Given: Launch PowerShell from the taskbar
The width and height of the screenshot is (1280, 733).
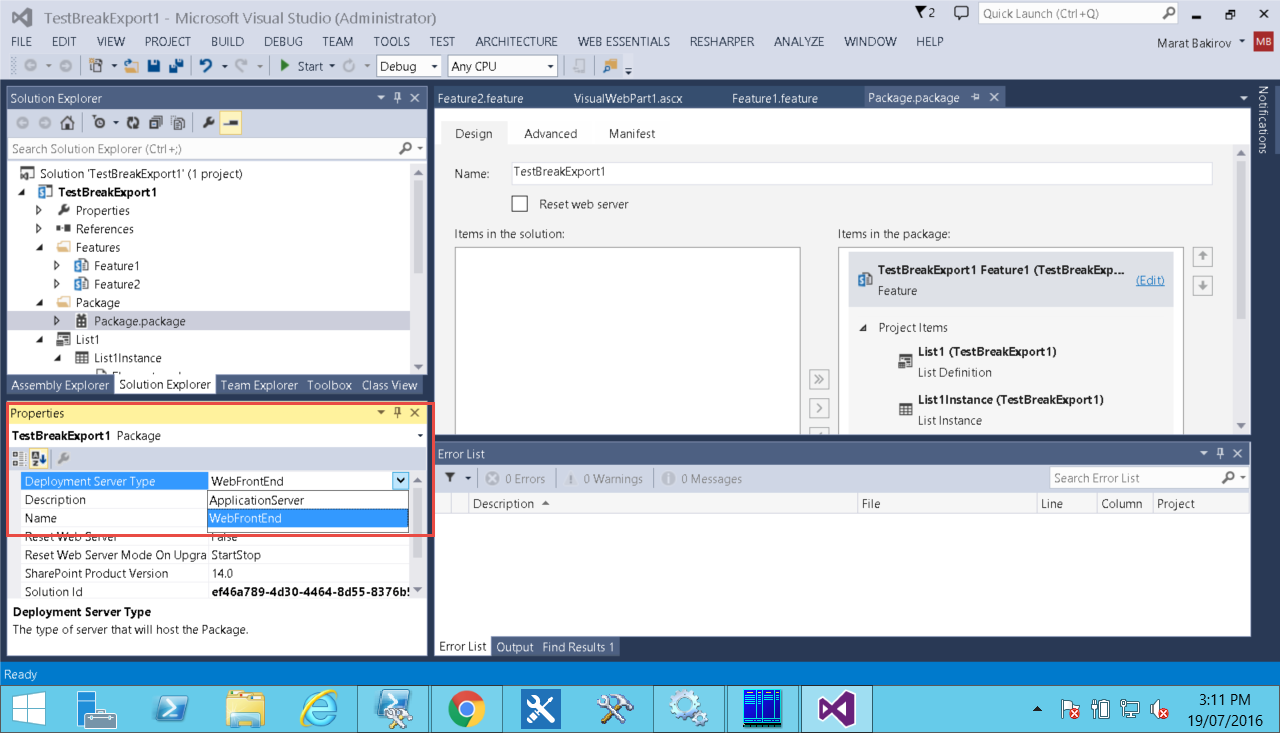Looking at the screenshot, I should (x=170, y=709).
